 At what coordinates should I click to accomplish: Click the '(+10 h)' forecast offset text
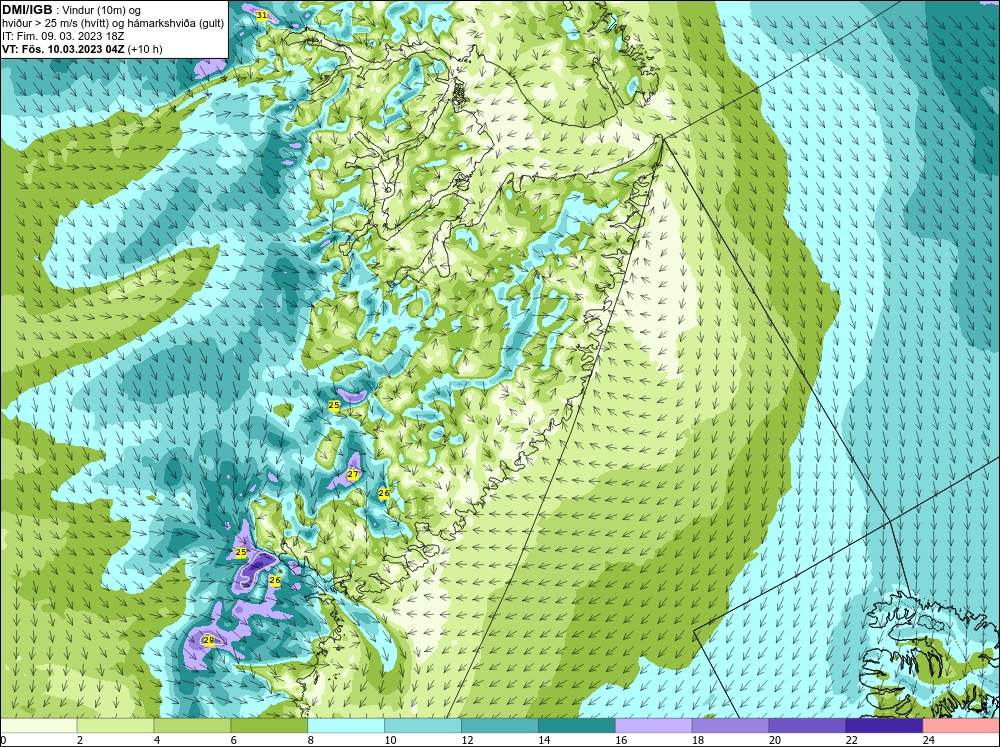click(145, 49)
